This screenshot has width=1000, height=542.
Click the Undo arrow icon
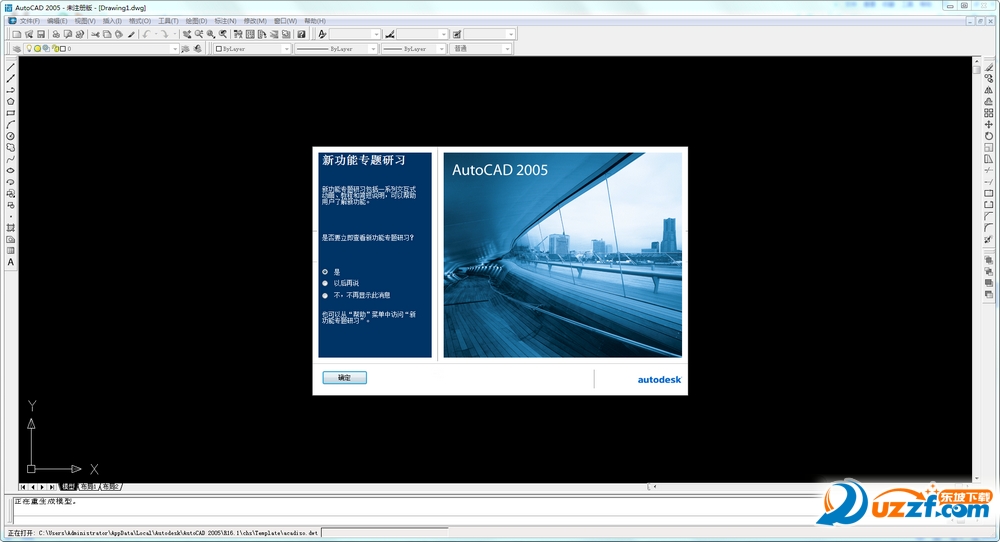(147, 34)
